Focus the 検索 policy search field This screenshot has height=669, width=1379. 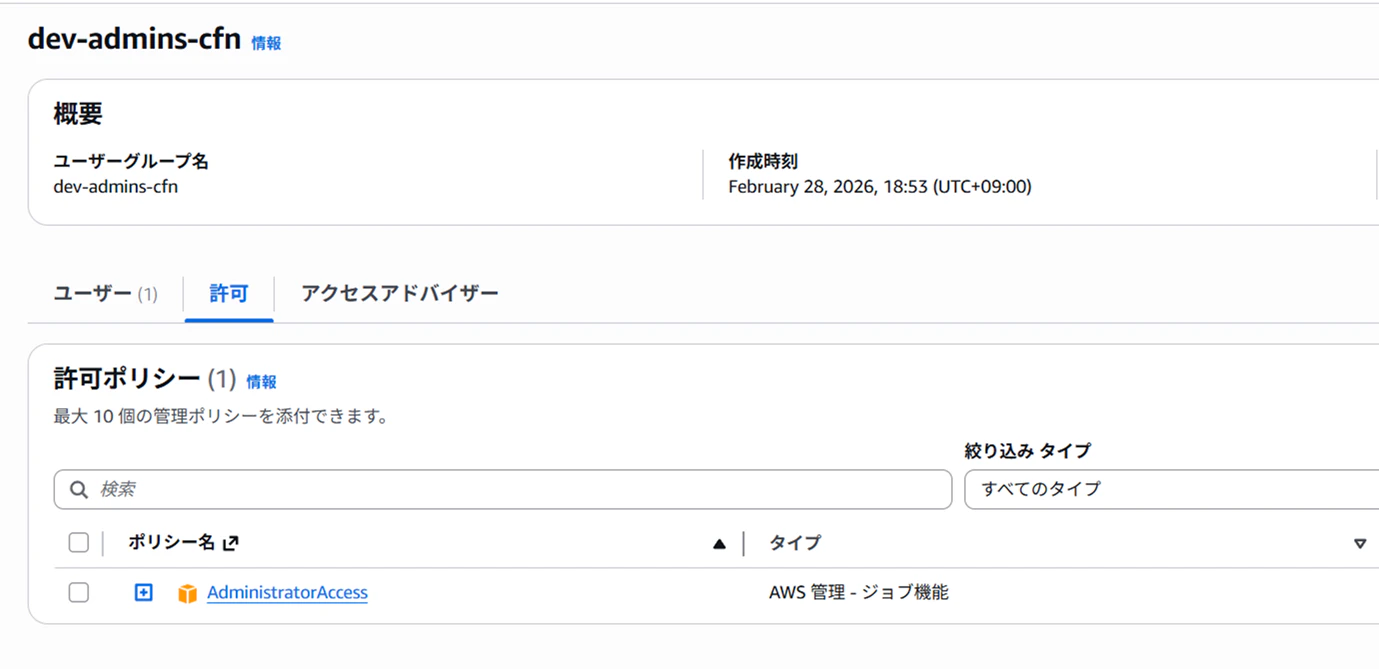coord(503,489)
